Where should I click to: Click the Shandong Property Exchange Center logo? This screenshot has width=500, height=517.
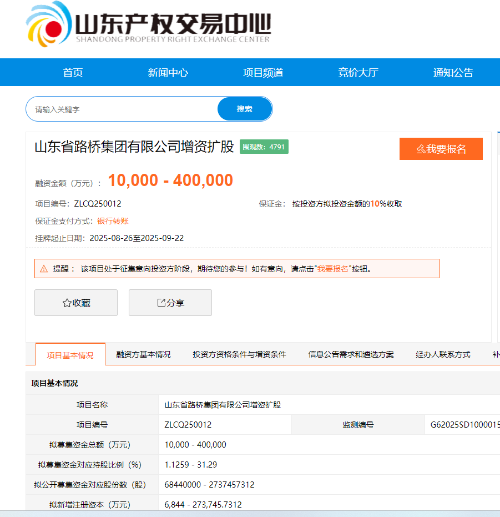pos(149,25)
